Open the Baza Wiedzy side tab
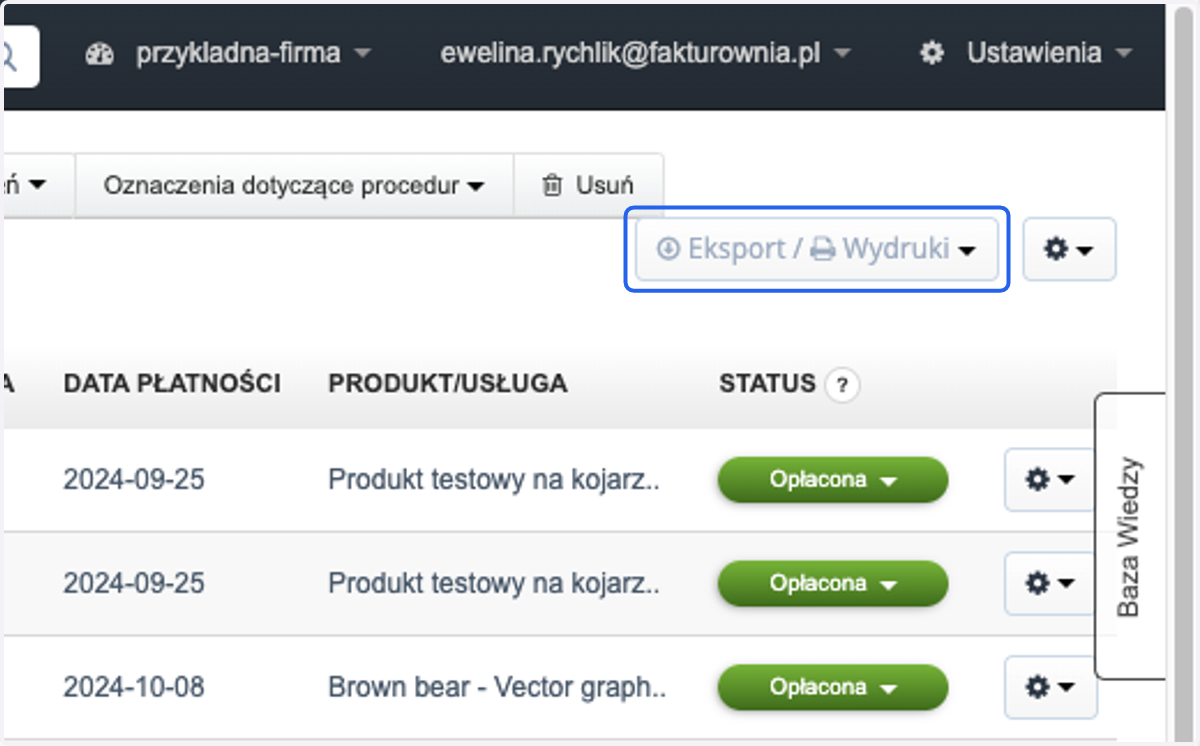Image resolution: width=1200 pixels, height=746 pixels. tap(1130, 536)
